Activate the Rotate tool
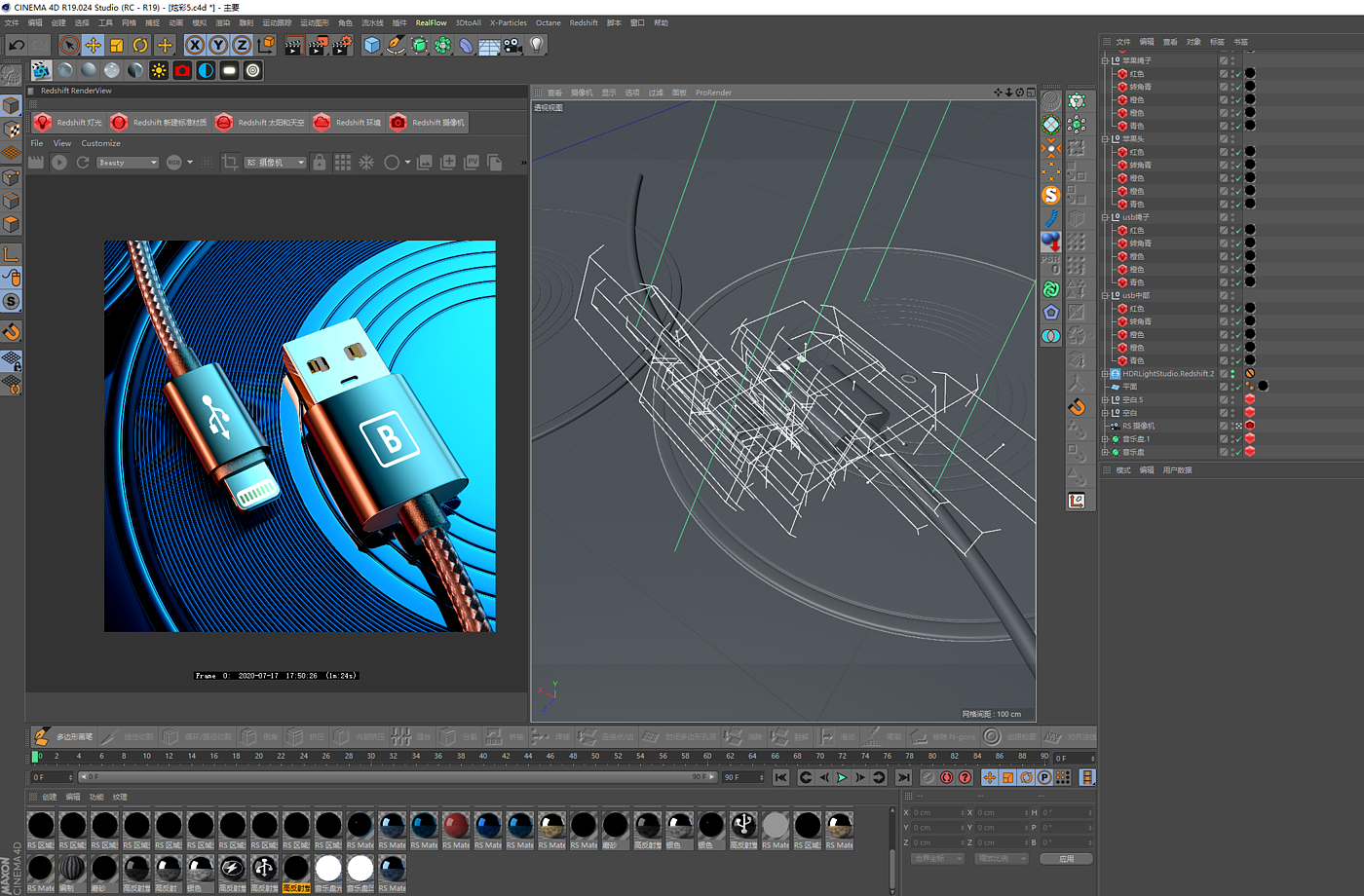The width and height of the screenshot is (1364, 896). click(x=140, y=45)
